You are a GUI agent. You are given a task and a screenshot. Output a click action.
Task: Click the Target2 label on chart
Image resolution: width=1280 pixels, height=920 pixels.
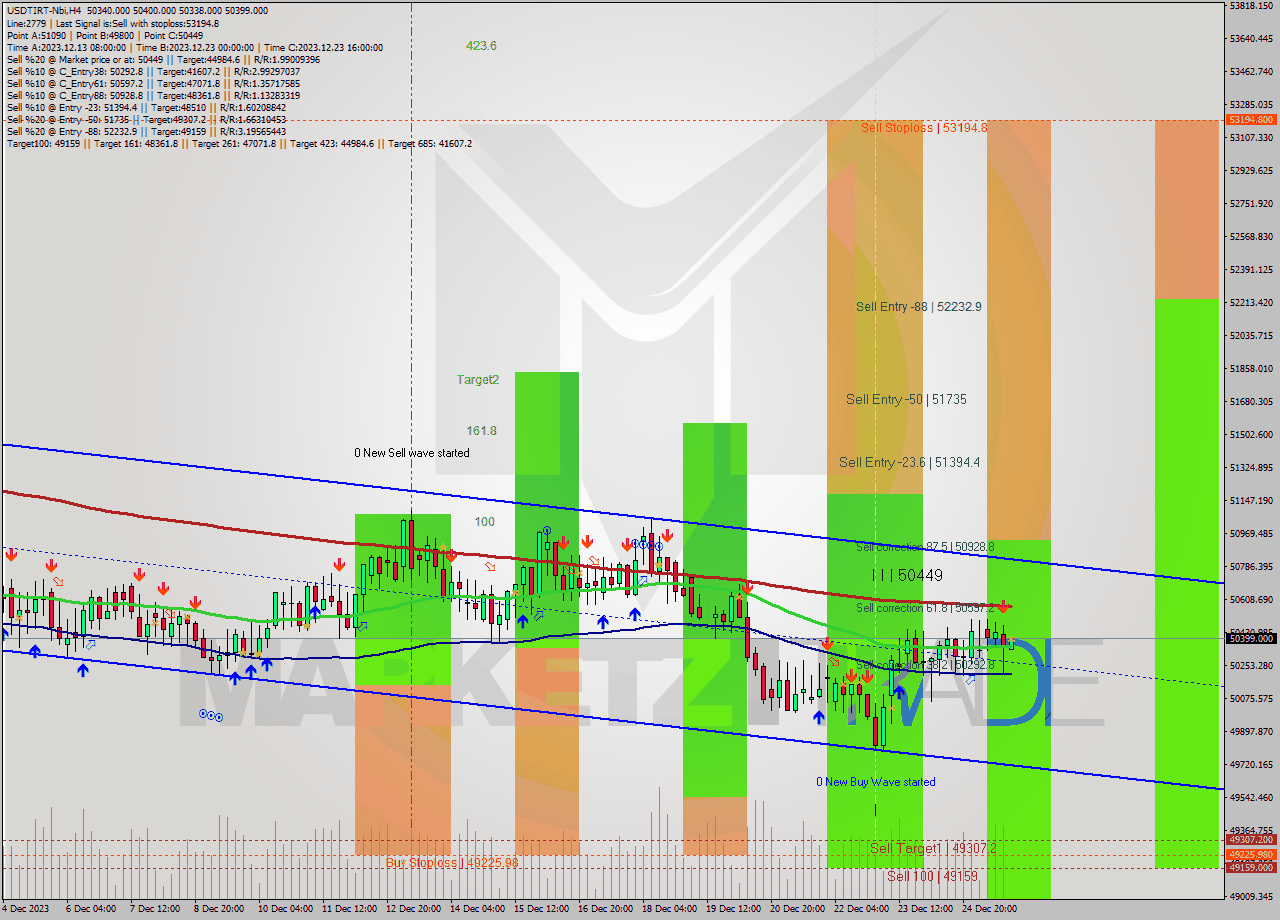478,380
